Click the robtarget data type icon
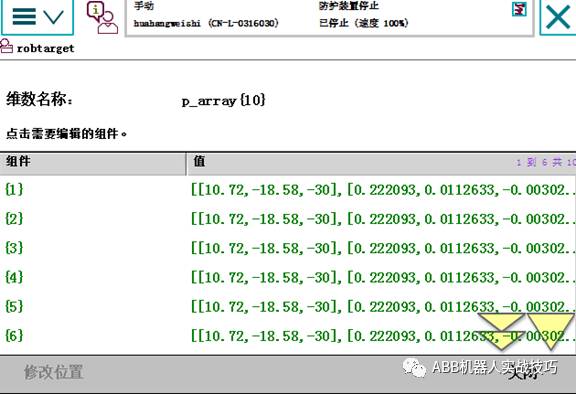The width and height of the screenshot is (576, 394). (6, 46)
